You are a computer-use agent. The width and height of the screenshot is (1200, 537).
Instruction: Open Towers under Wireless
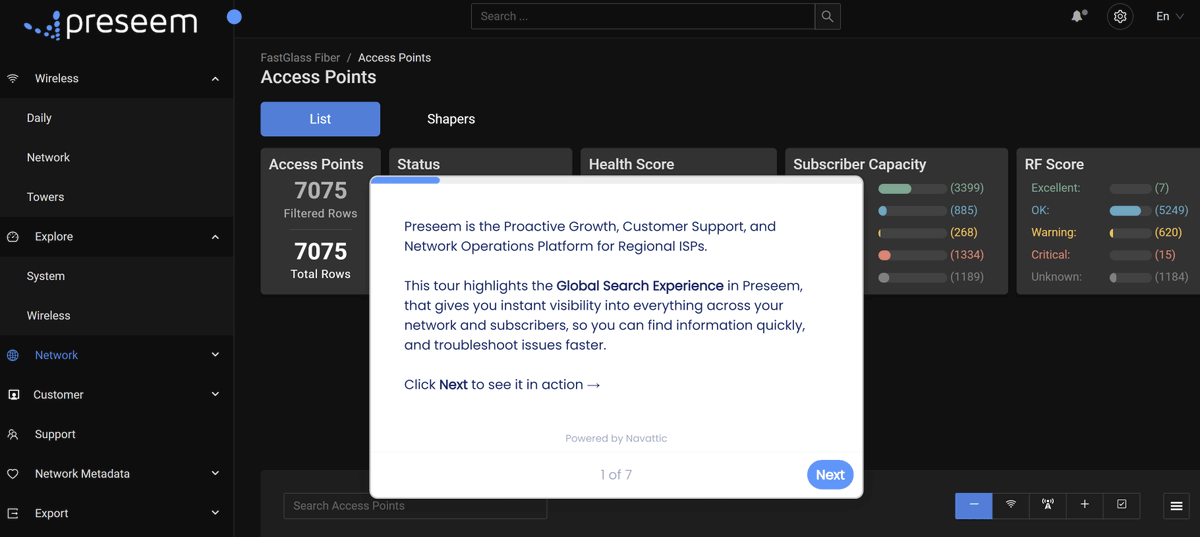(45, 197)
